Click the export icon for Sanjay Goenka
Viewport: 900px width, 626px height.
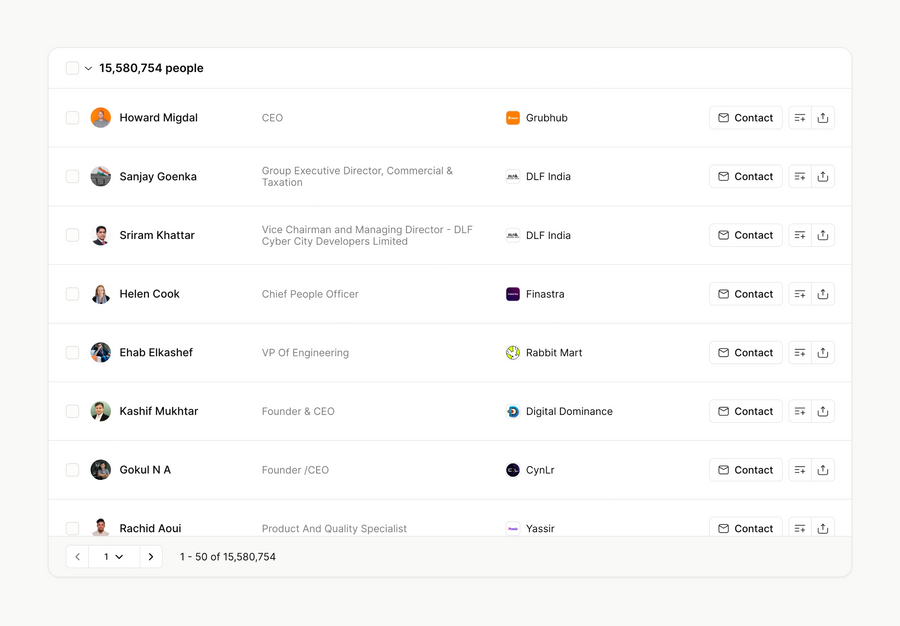tap(823, 176)
